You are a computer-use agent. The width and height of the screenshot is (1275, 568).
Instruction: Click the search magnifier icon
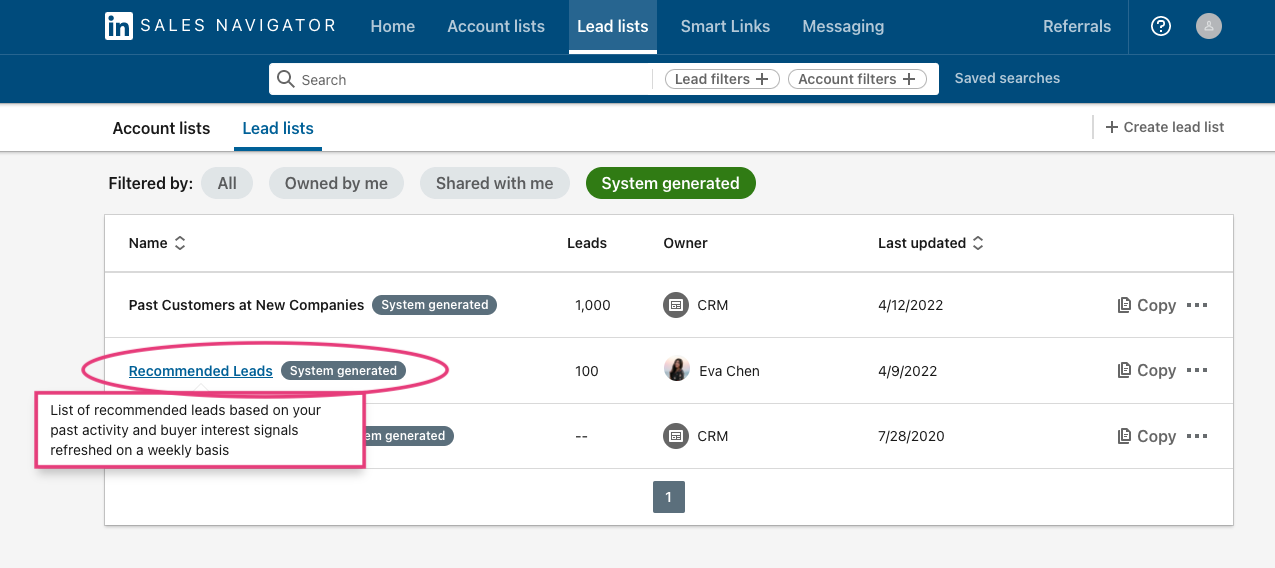[286, 79]
